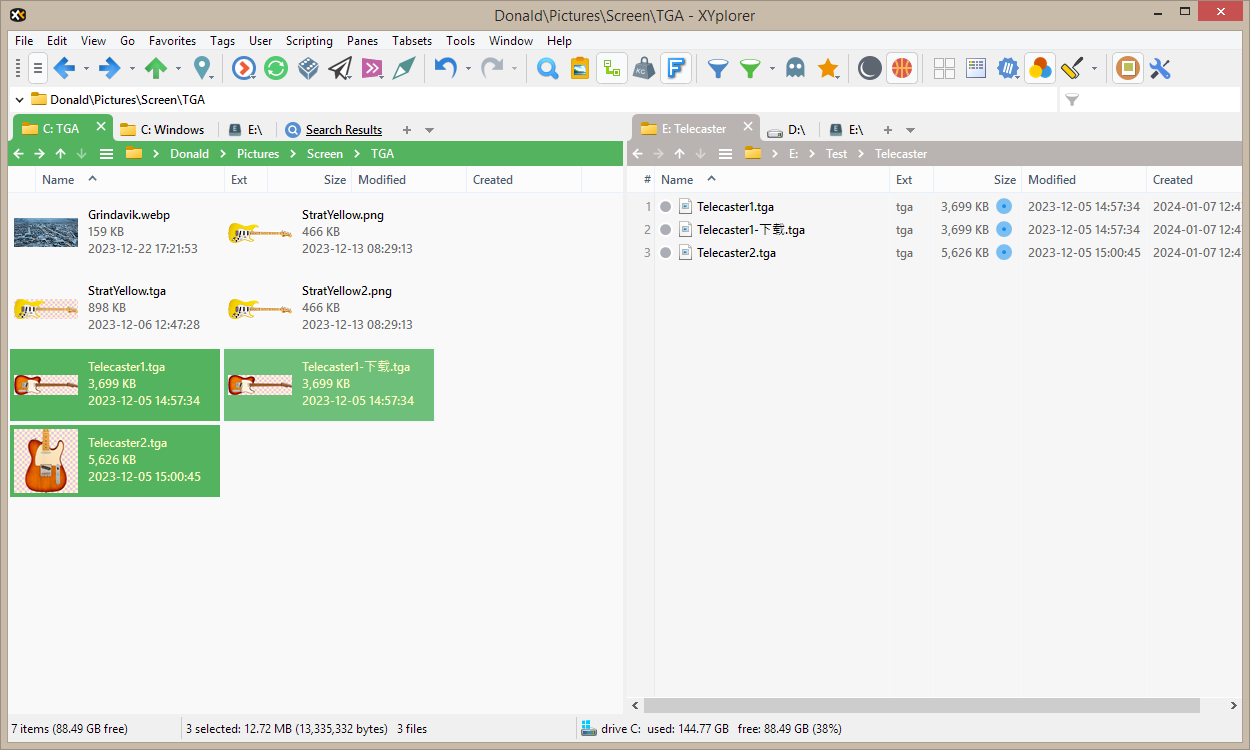Click the blue Back arrow in toolbar
1250x750 pixels.
click(x=64, y=68)
